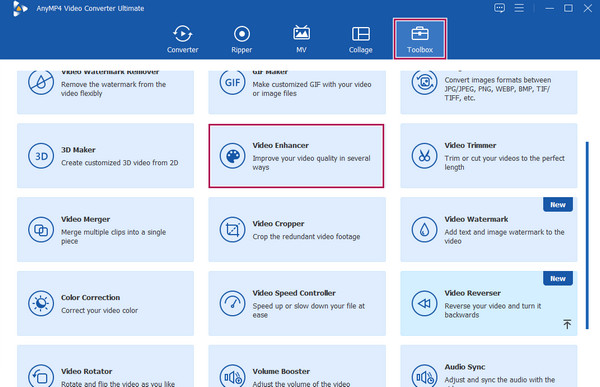Click the Video Rotator icon
Screen dimensions: 600x387
[41, 376]
